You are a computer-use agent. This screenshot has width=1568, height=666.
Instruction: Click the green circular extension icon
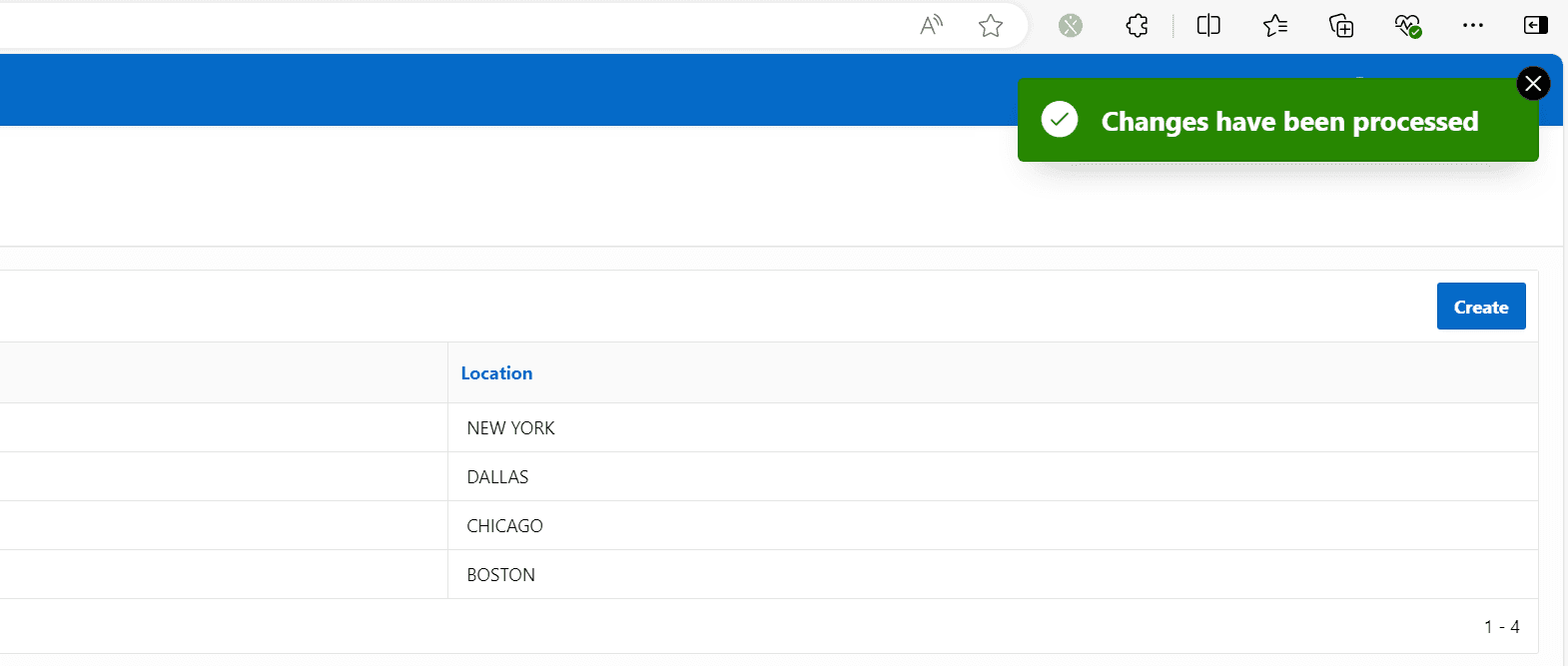click(1070, 26)
